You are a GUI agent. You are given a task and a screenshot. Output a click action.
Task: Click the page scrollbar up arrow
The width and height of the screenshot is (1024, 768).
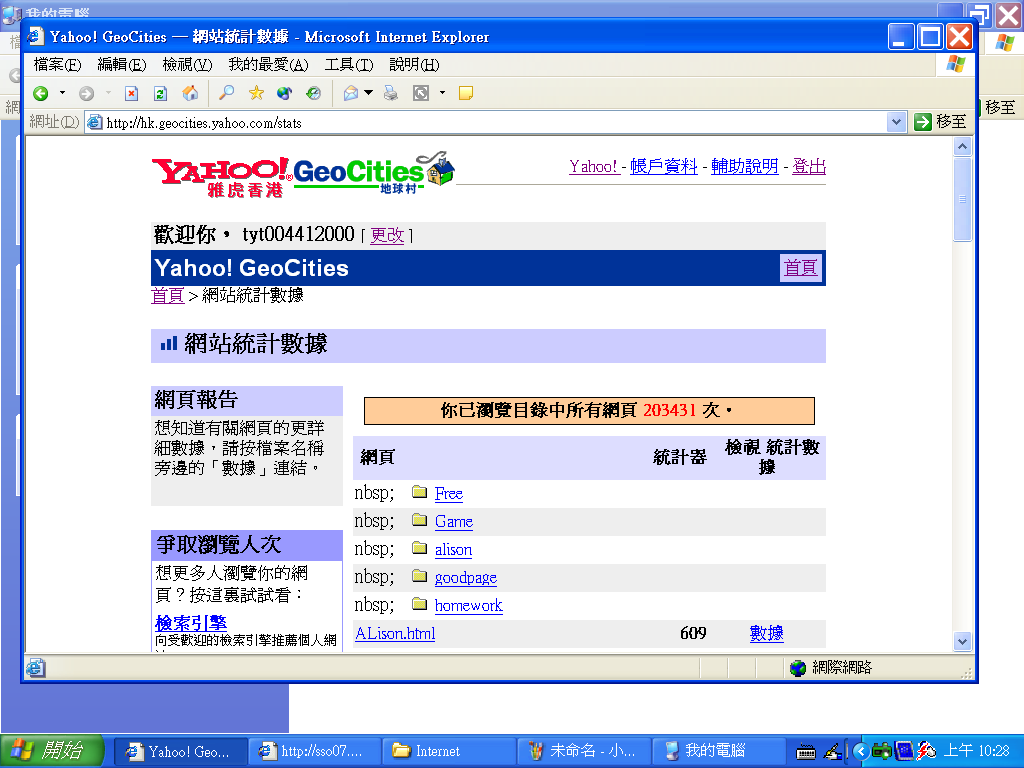tap(962, 147)
